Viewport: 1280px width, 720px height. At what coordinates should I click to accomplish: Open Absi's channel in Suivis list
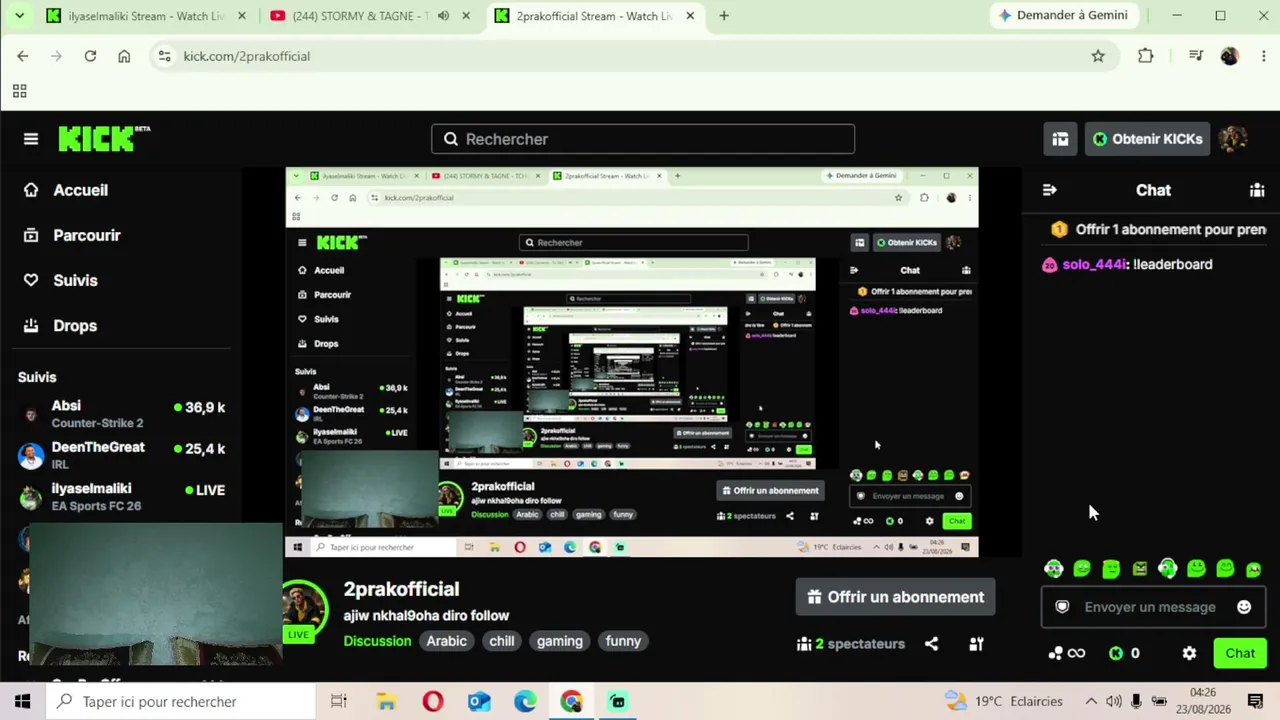tap(122, 413)
